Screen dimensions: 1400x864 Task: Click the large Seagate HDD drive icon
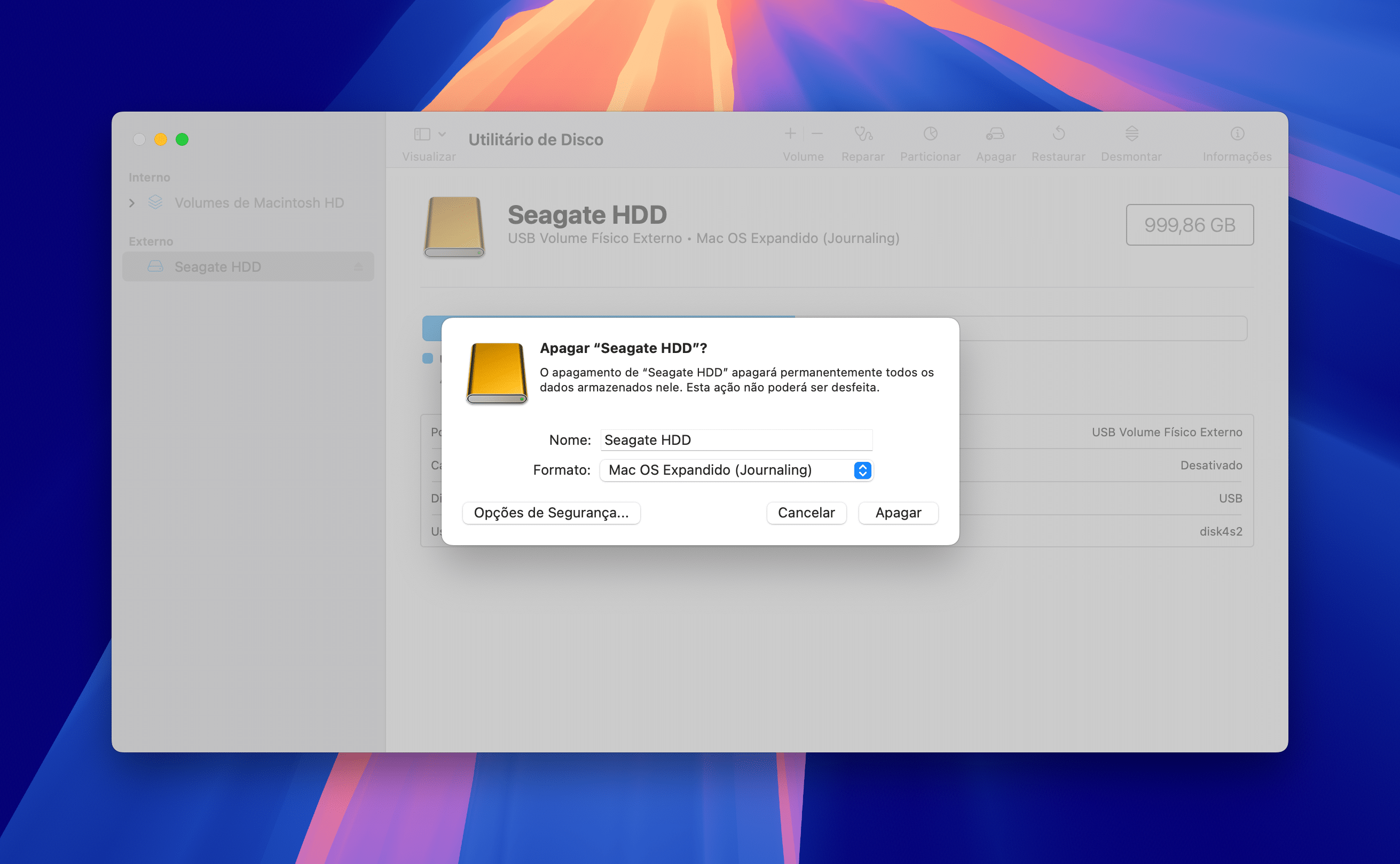(x=454, y=227)
